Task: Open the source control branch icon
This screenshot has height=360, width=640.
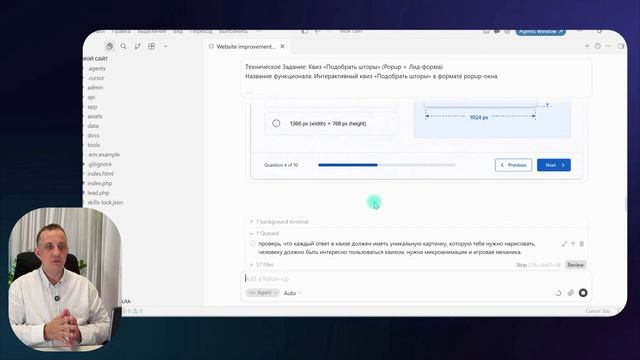Action: click(137, 47)
